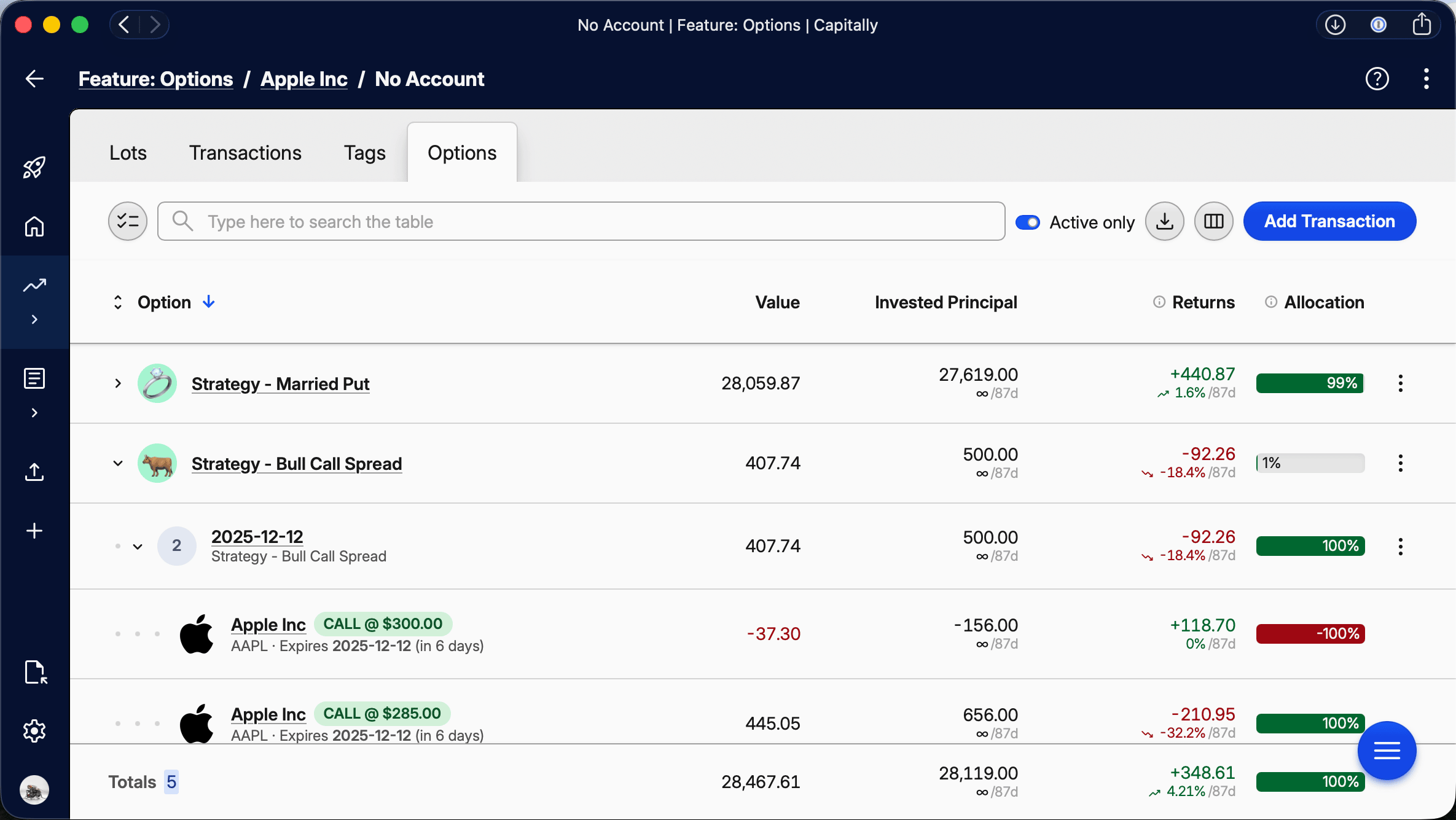Switch to the Transactions tab
Screen dimensions: 1456x820
245,152
